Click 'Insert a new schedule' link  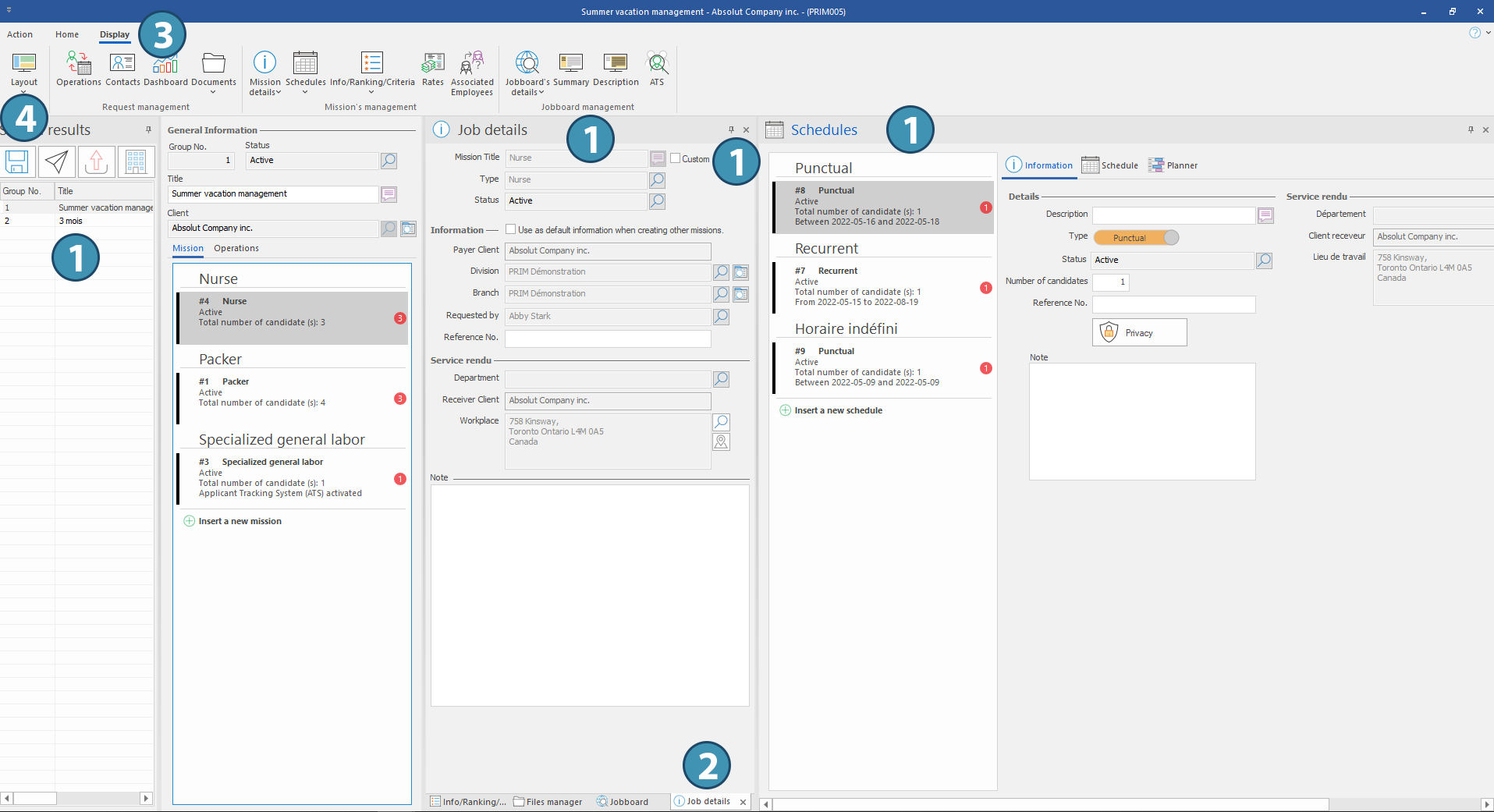coord(838,410)
